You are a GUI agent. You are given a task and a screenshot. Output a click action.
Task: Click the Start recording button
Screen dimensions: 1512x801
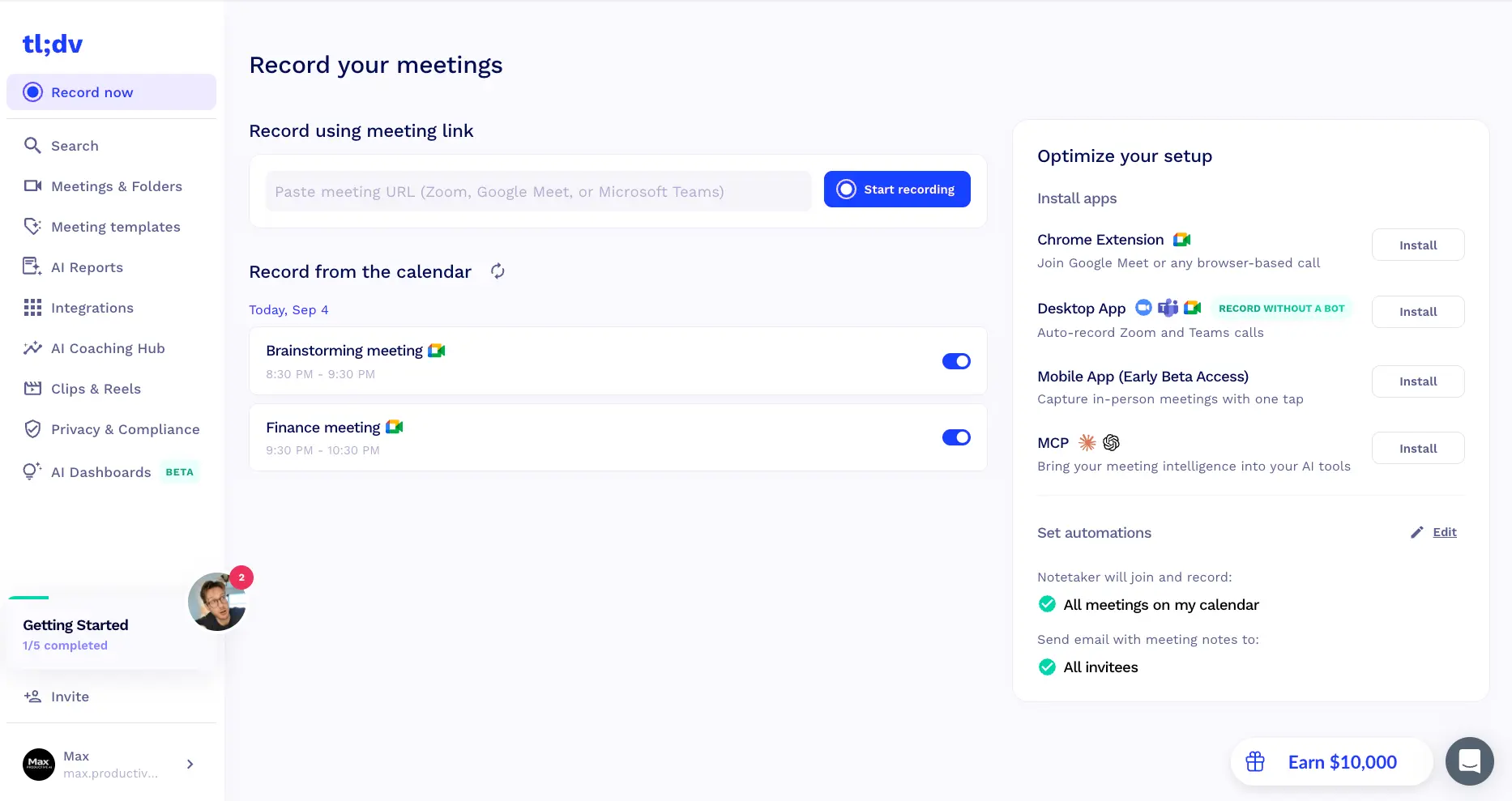coord(897,189)
